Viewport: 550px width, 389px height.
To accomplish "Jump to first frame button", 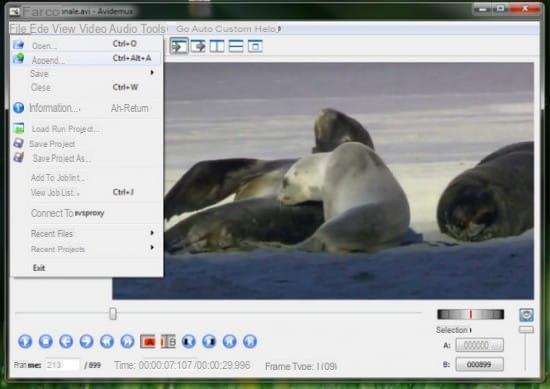I will coord(229,341).
